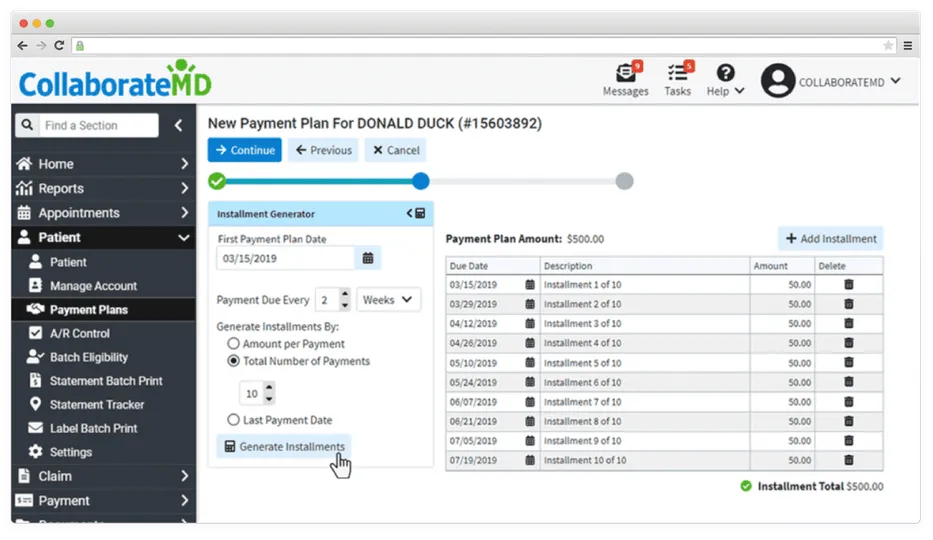Click the magnifier search icon in the sidebar

coord(27,125)
